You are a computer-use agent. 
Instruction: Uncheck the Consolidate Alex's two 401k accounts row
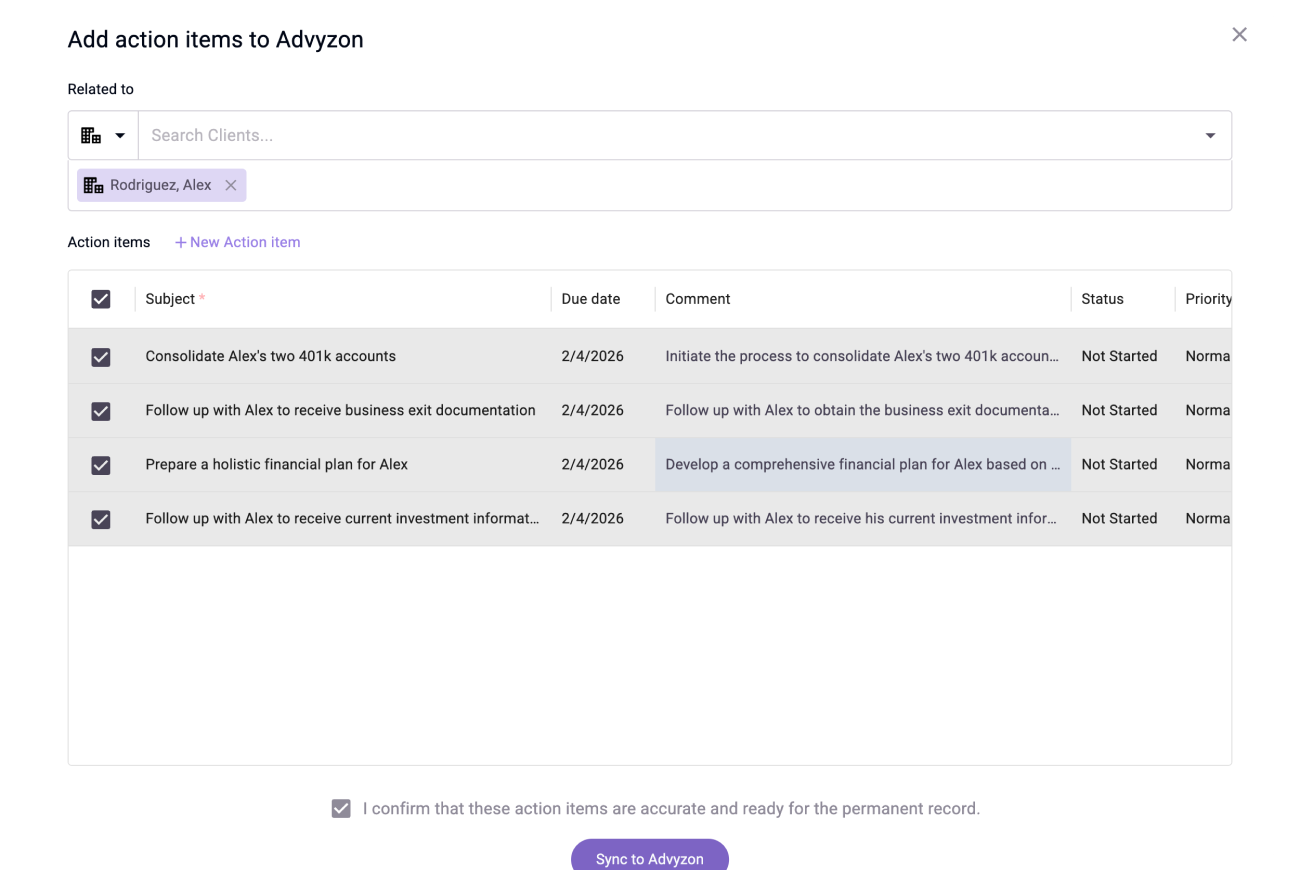101,357
